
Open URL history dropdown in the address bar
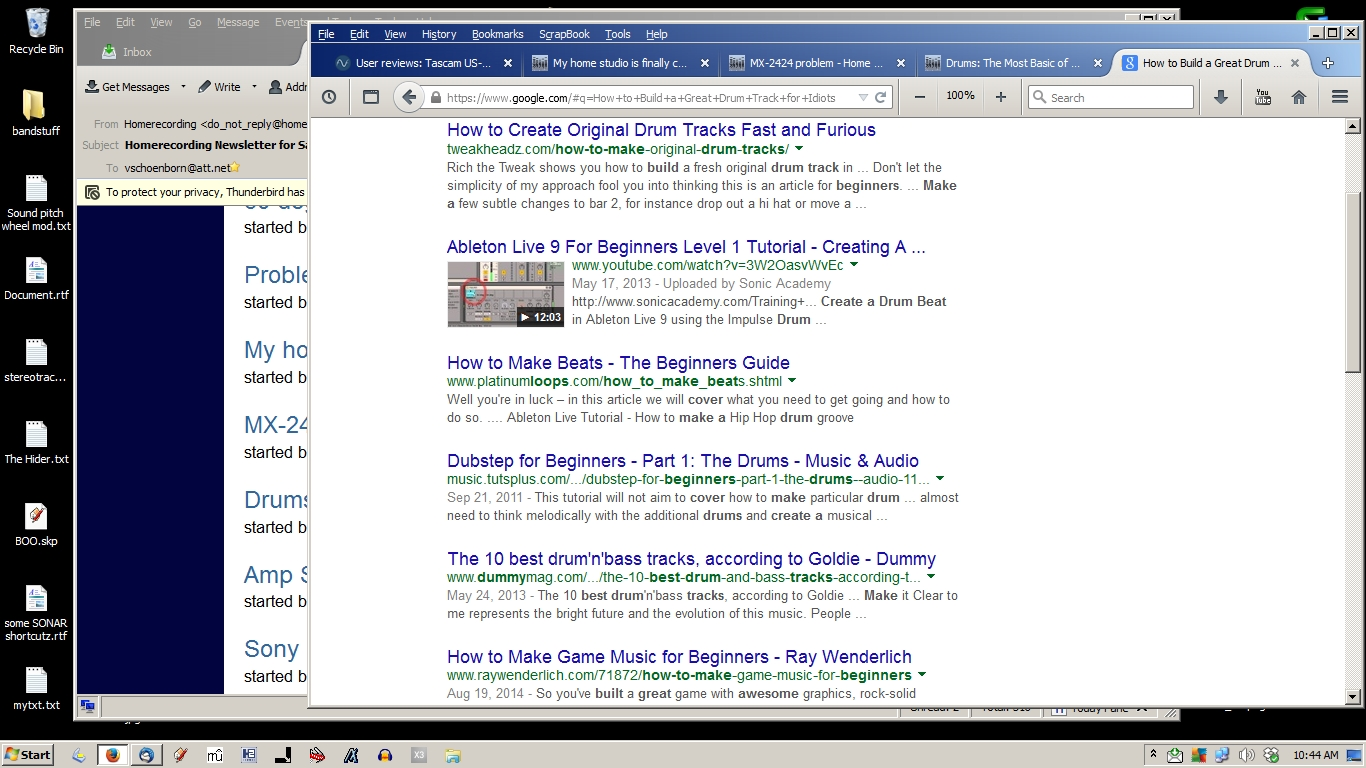pyautogui.click(x=862, y=98)
